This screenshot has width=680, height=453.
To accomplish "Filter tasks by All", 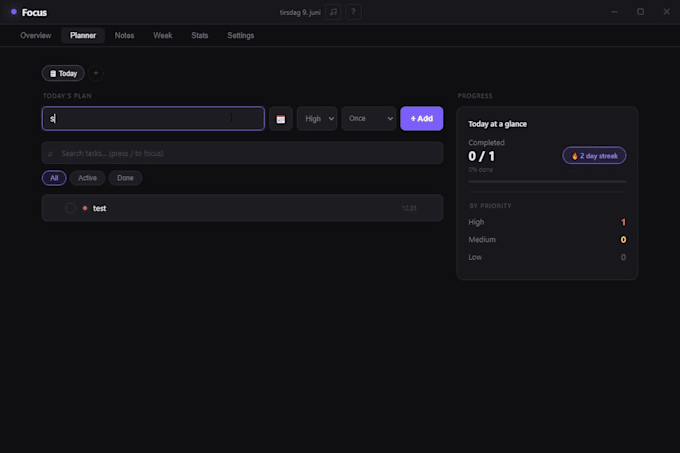I will (x=54, y=178).
